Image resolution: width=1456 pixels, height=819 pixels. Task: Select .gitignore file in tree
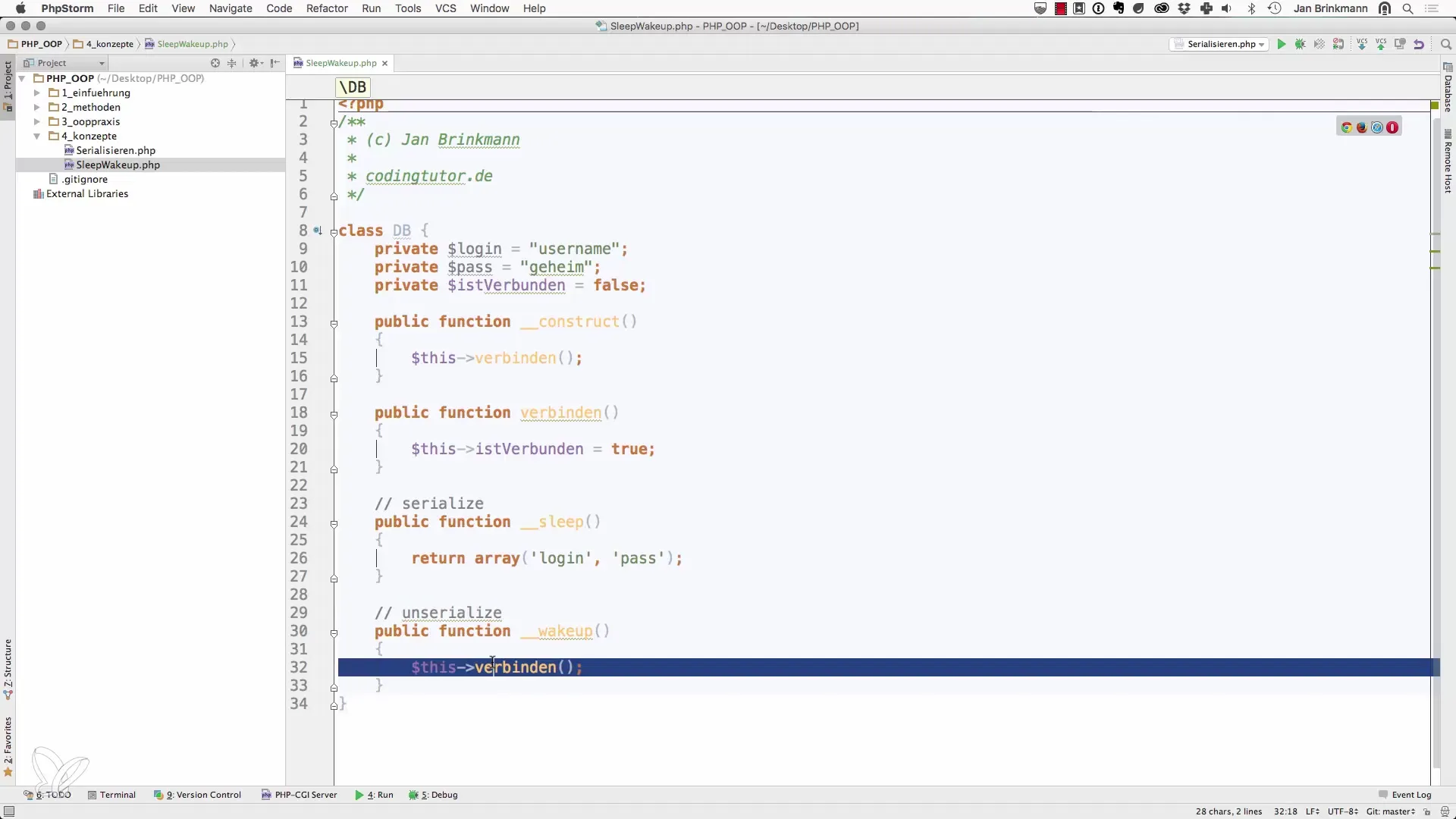coord(84,179)
